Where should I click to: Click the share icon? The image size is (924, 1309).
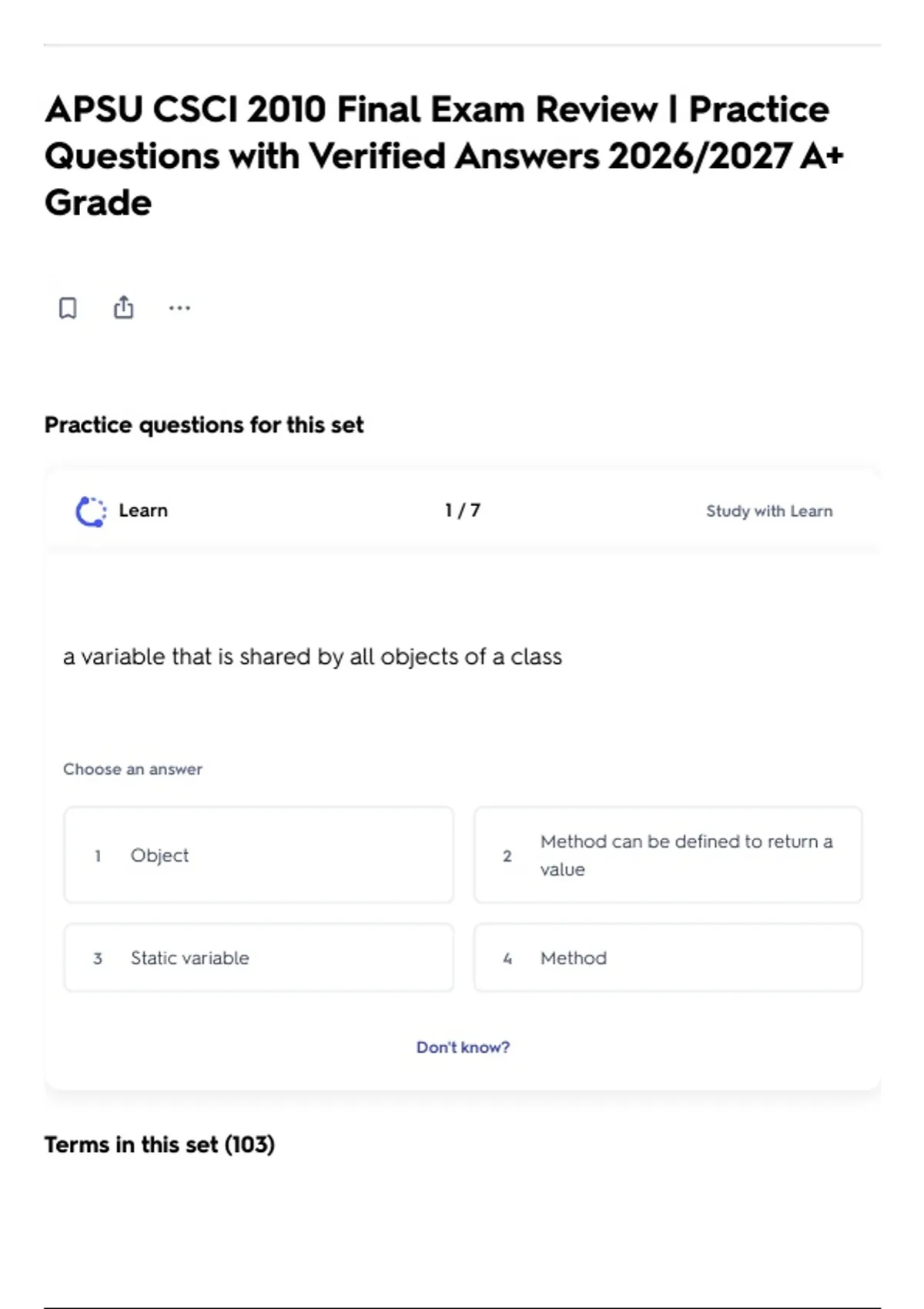[123, 307]
